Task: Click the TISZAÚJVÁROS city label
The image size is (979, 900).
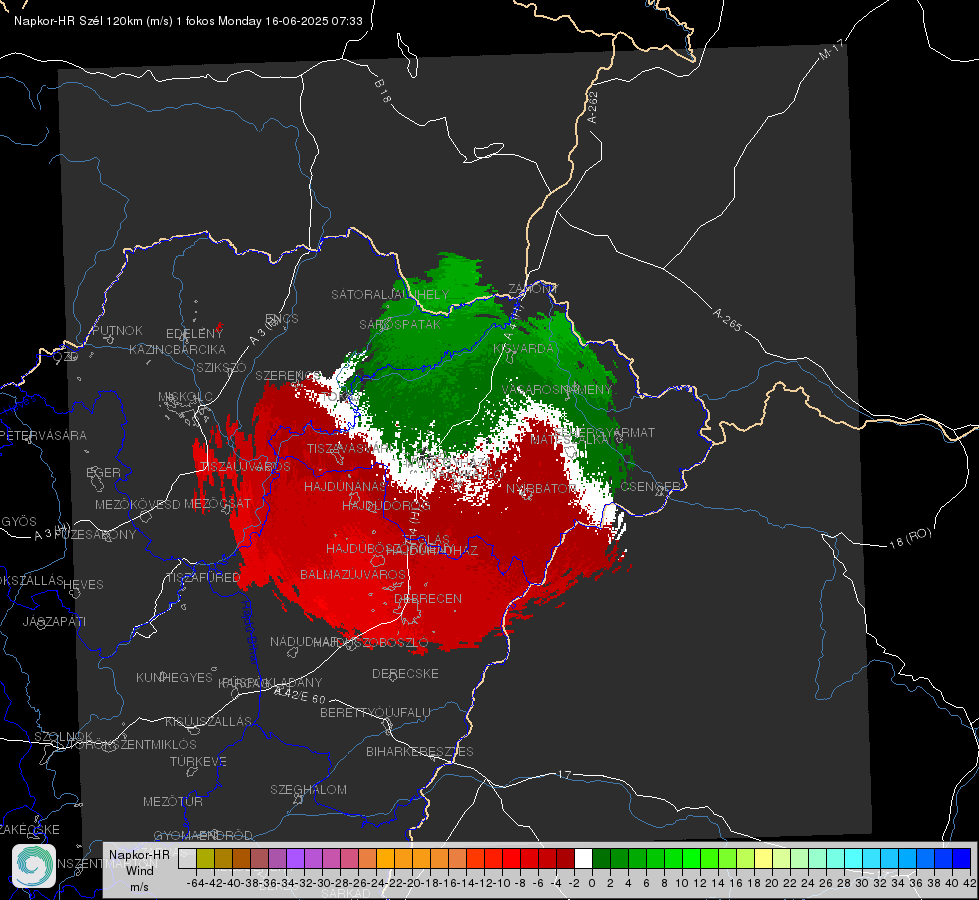Action: 245,467
